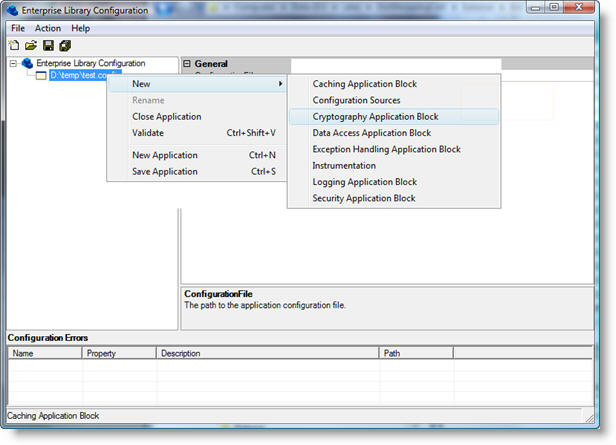
Task: Open the Action menu
Action: 48,28
